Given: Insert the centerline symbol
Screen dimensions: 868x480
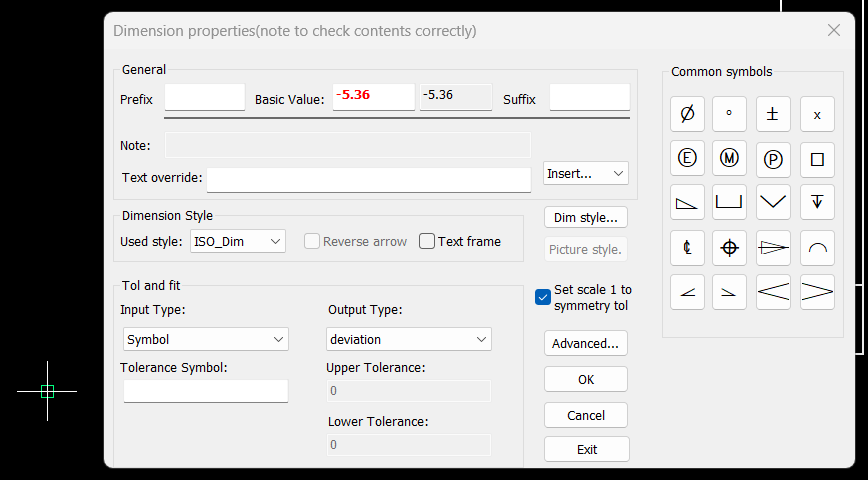Looking at the screenshot, I should (687, 247).
